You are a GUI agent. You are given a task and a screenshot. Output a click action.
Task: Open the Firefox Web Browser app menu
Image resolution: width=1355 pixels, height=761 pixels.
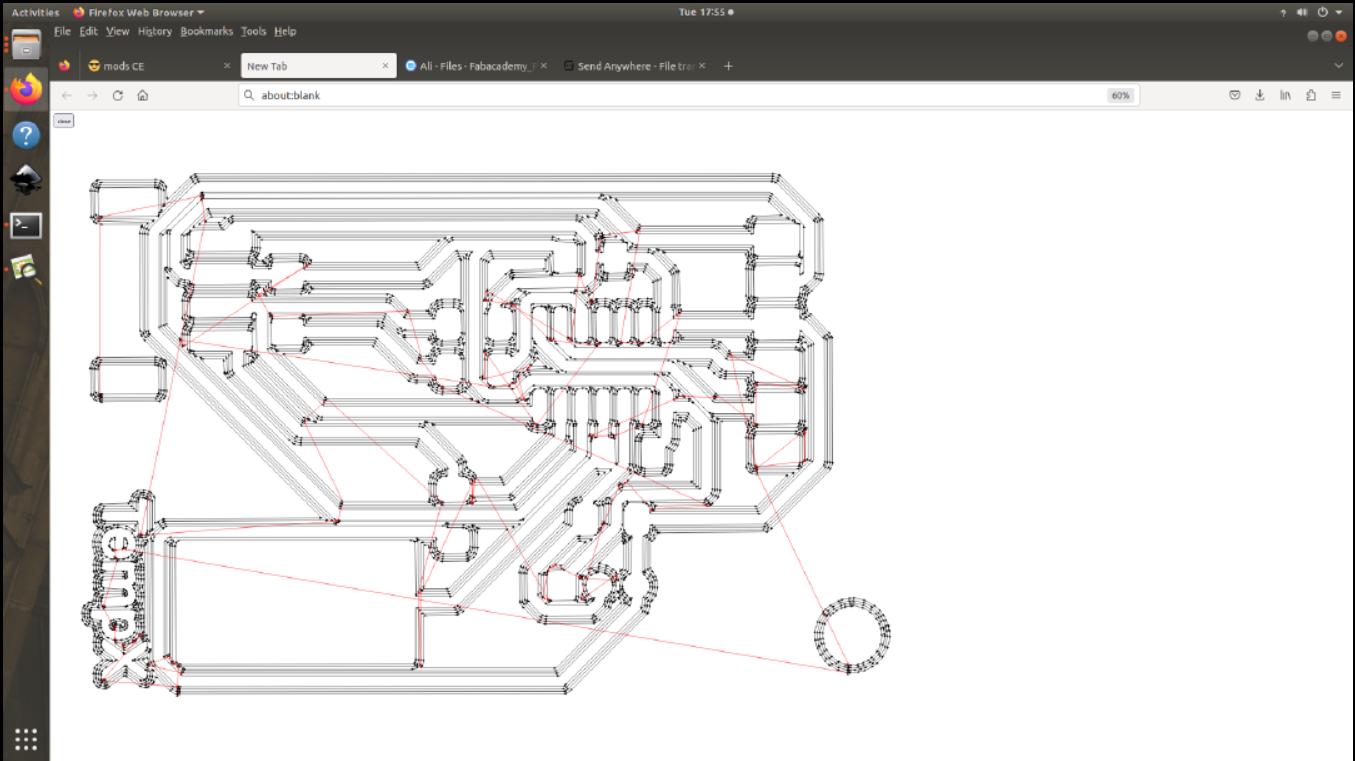coord(138,12)
